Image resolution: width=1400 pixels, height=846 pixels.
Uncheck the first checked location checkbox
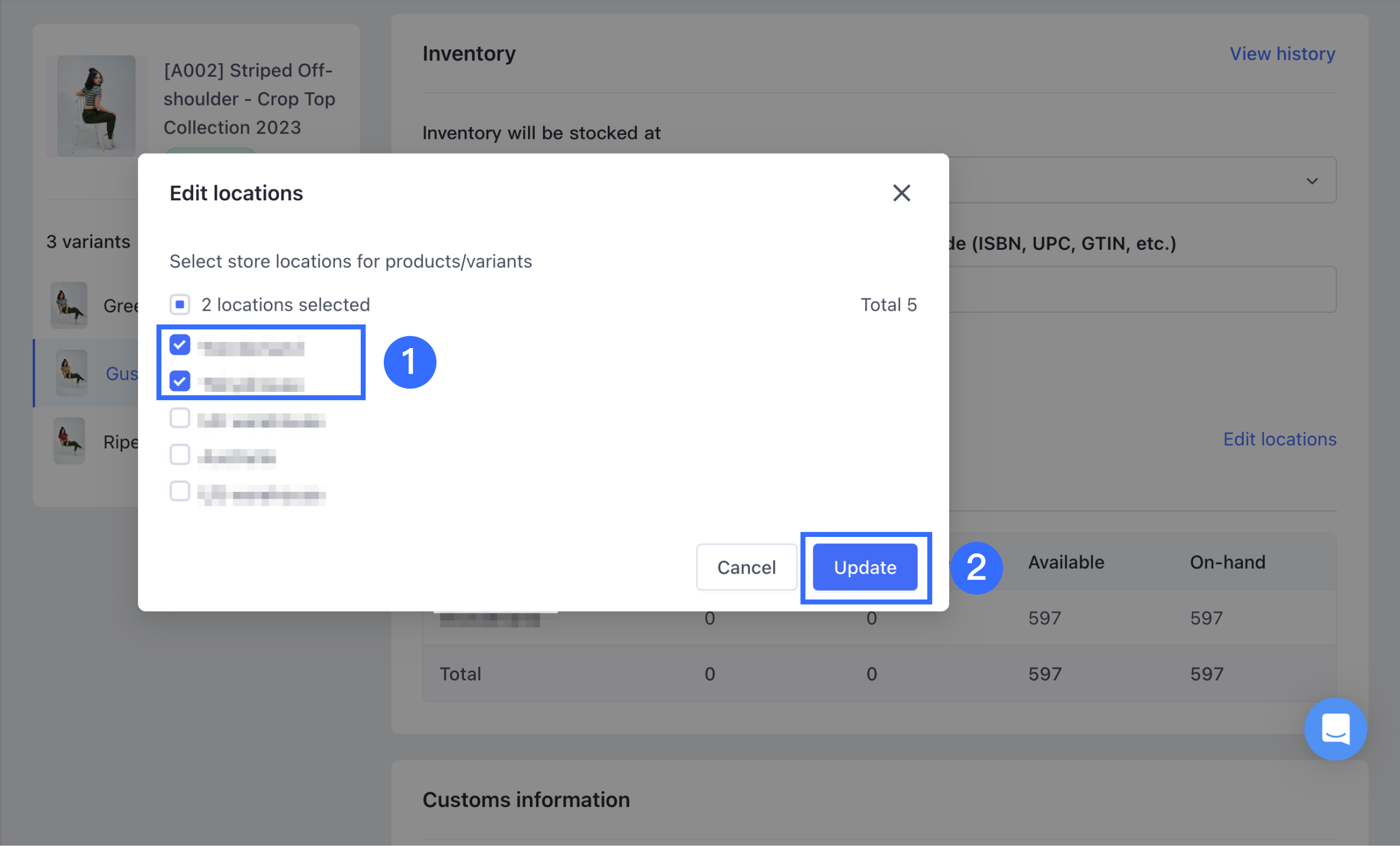180,345
